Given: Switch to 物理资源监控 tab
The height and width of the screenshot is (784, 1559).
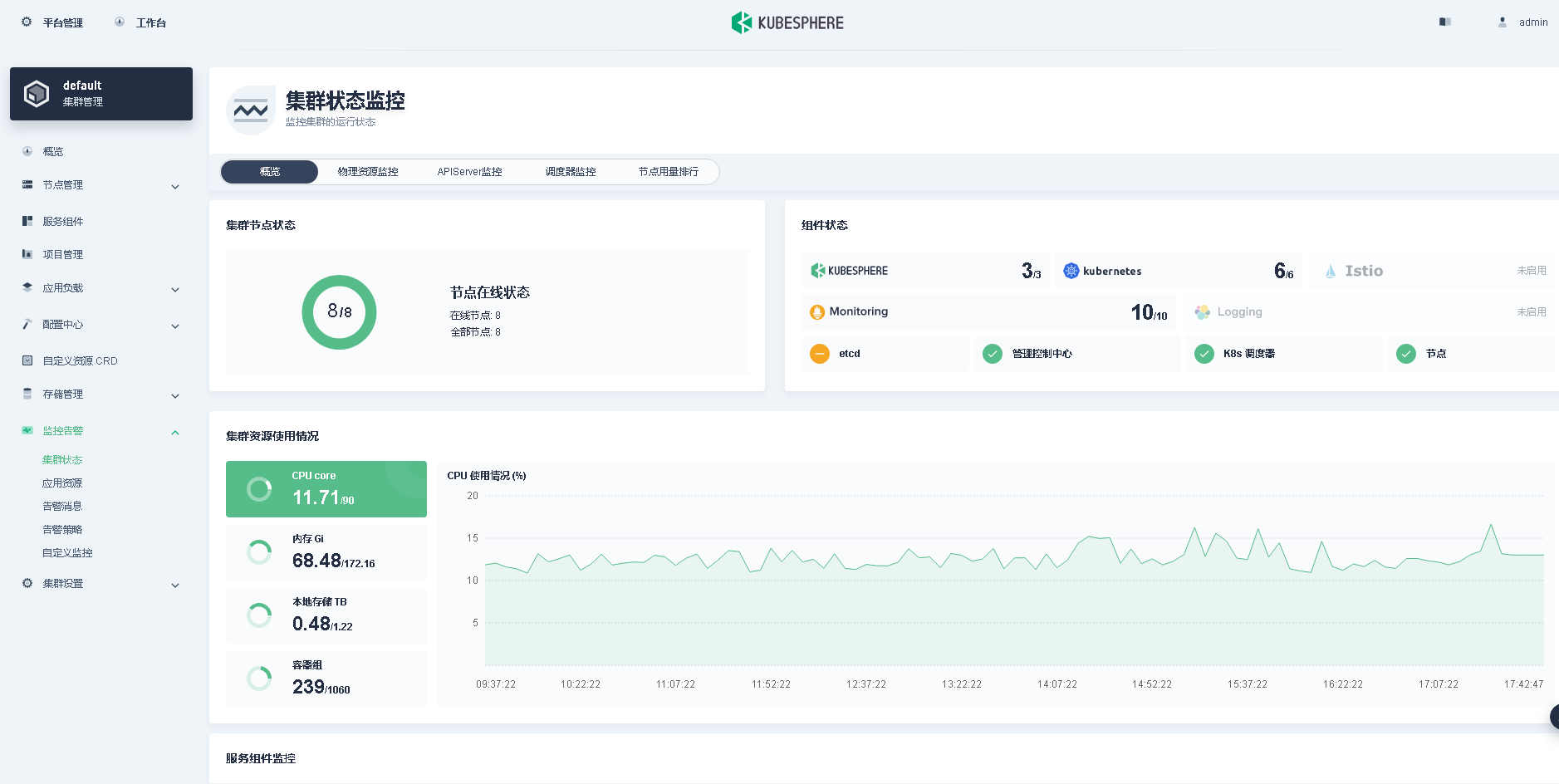Looking at the screenshot, I should pyautogui.click(x=368, y=172).
